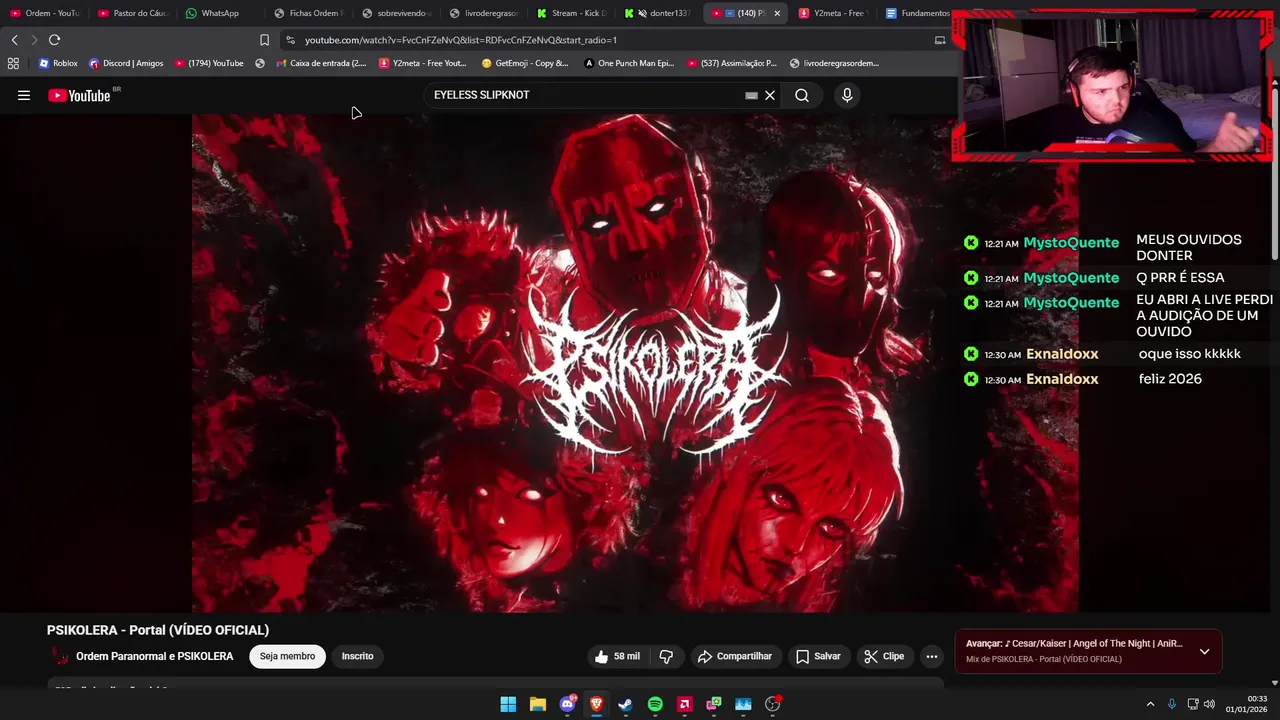1280x720 pixels.
Task: Open the browser apps grid icon
Action: [x=13, y=63]
